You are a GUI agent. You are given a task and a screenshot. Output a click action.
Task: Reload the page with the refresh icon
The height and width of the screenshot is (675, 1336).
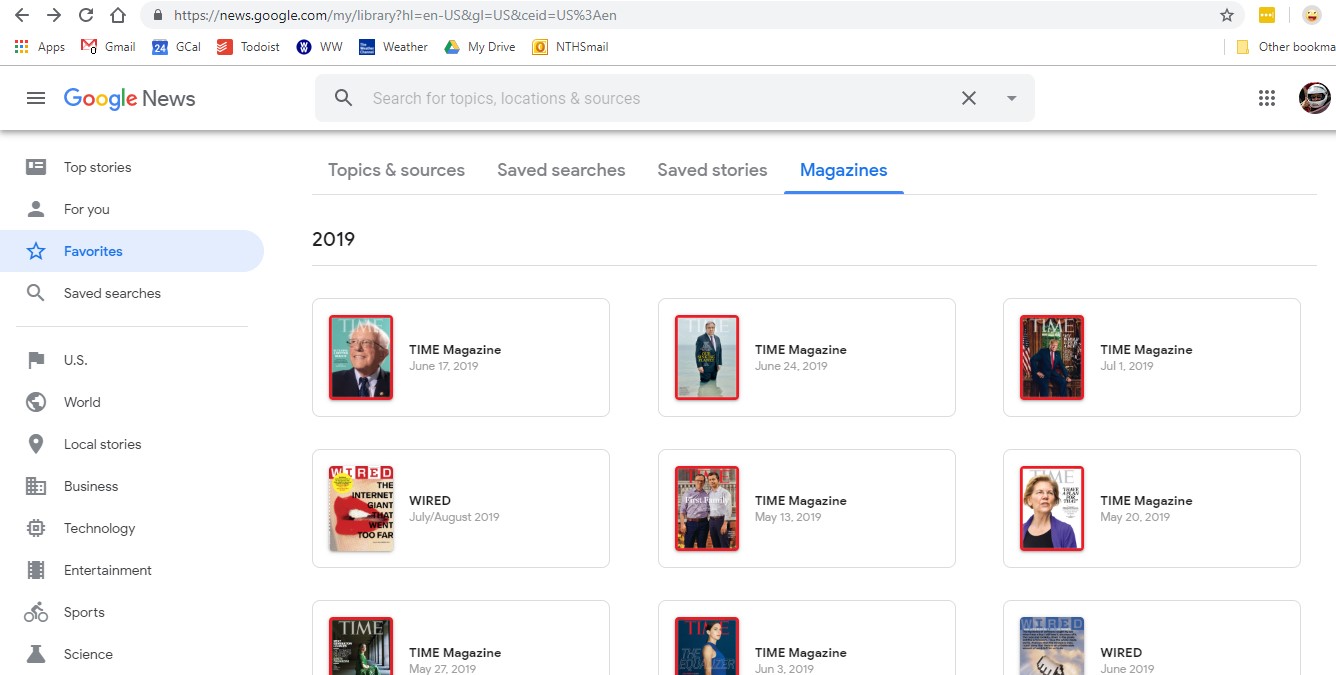[86, 15]
